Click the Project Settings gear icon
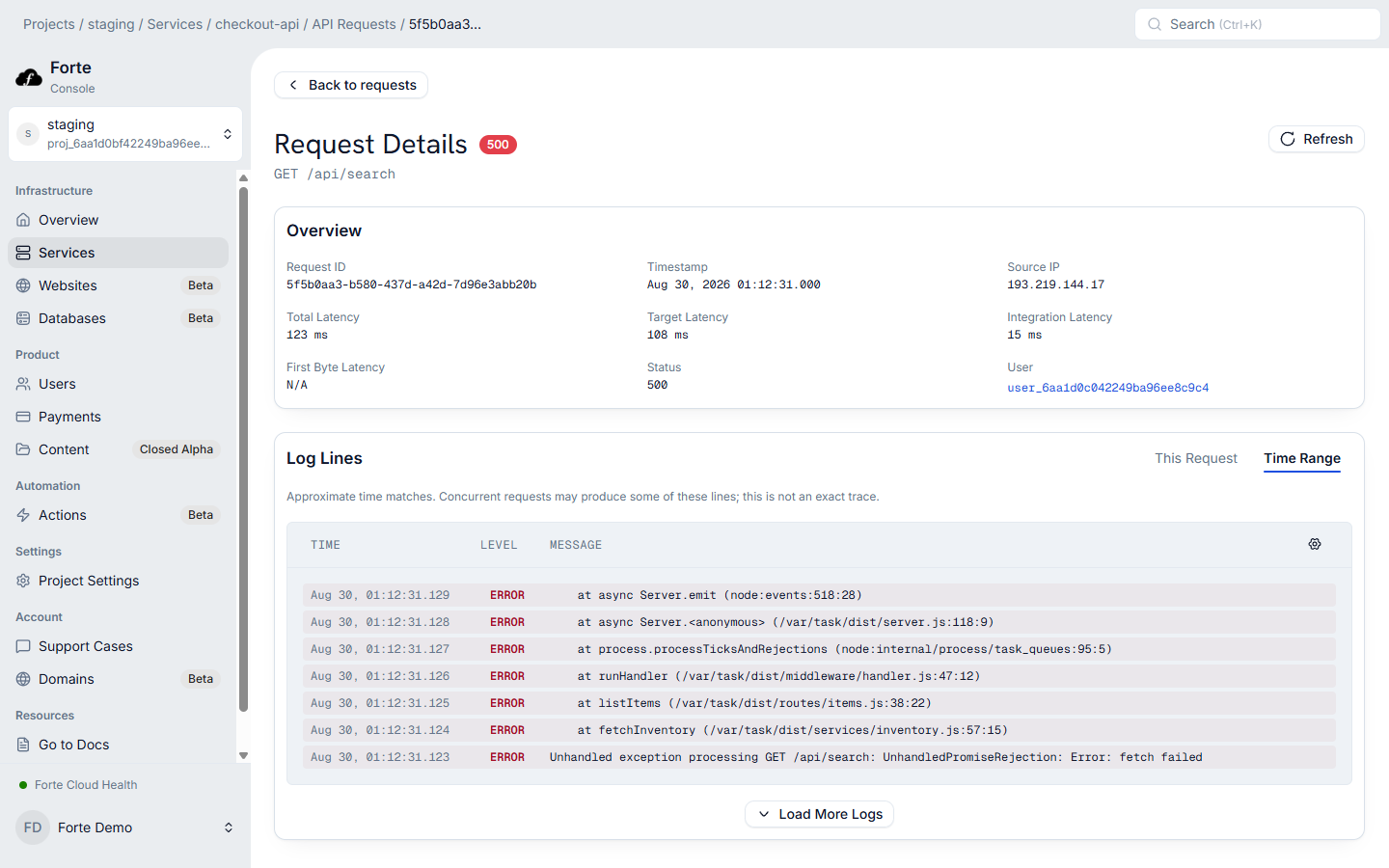The image size is (1389, 868). click(23, 581)
